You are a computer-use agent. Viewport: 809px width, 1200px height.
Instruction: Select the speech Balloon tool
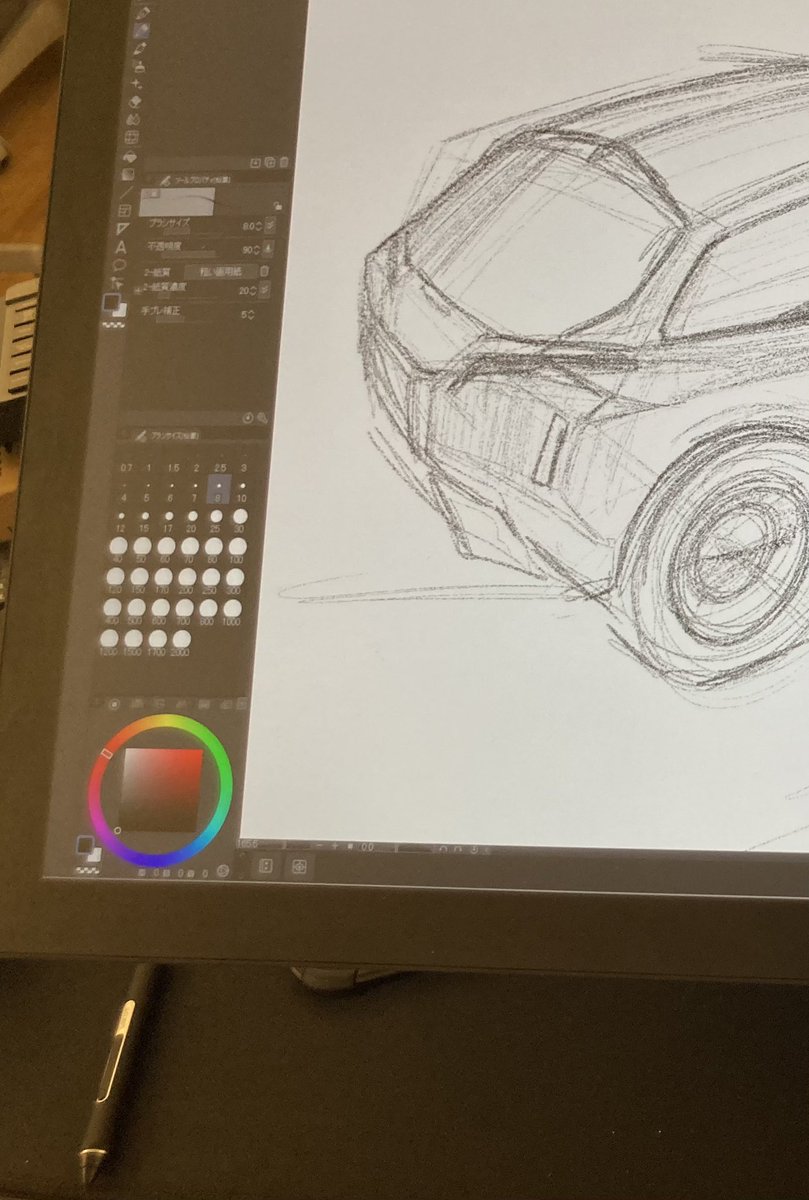point(120,265)
